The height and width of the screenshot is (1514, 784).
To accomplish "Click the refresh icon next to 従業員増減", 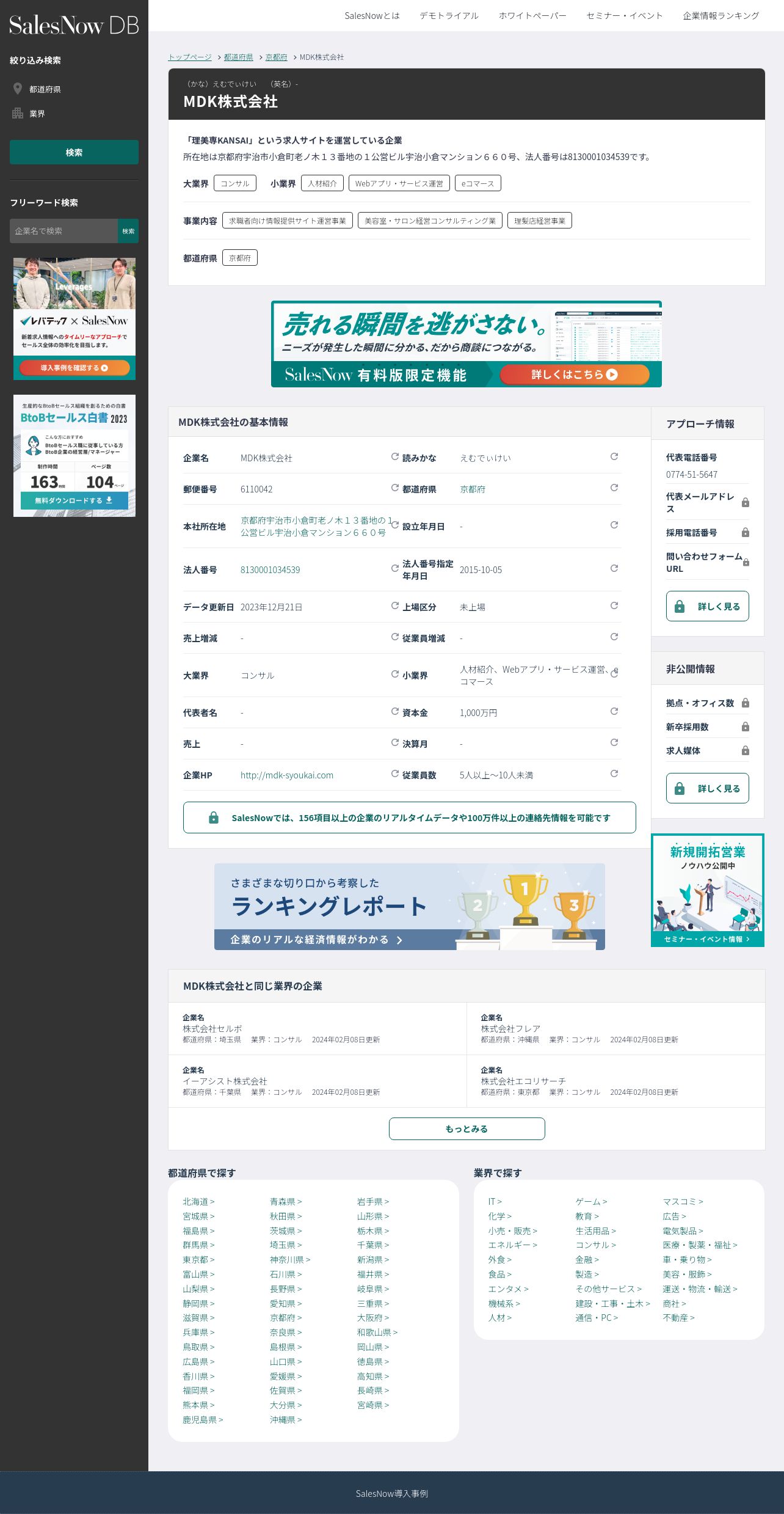I will tap(614, 637).
